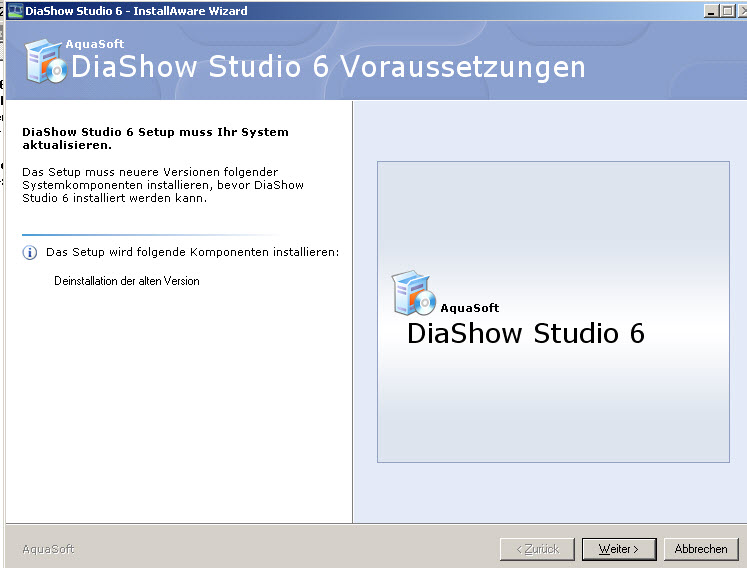The image size is (747, 568).
Task: Click the blue info icon beside component notice
Action: (x=30, y=253)
